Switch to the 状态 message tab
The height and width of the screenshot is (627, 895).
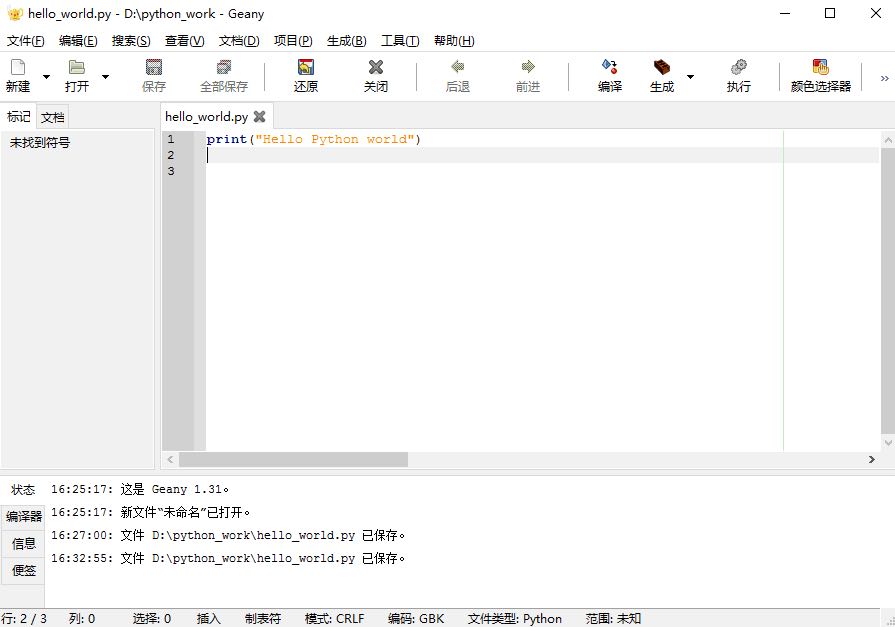click(23, 490)
